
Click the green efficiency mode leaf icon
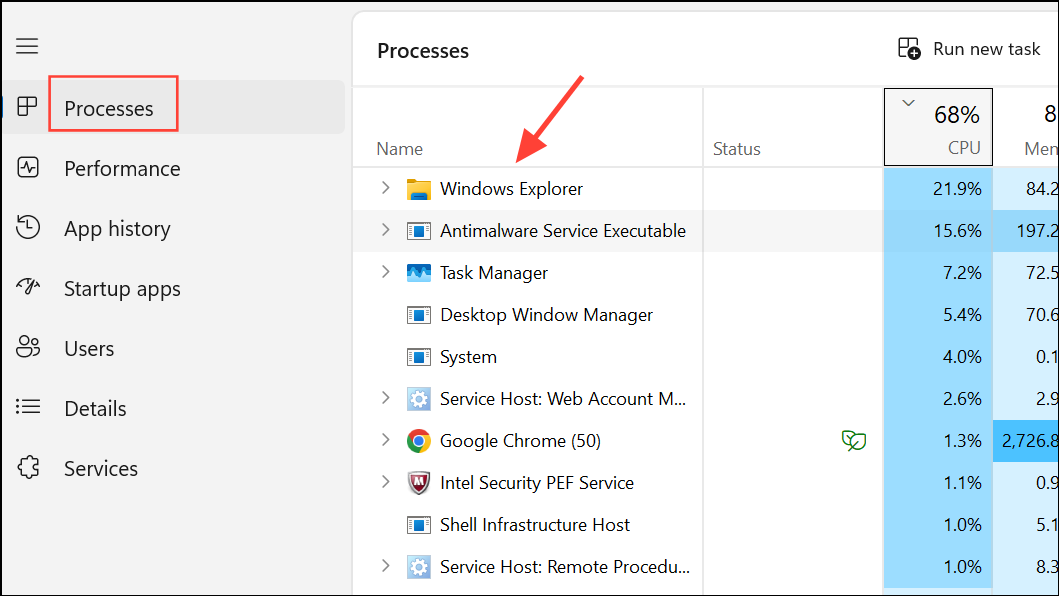[853, 441]
